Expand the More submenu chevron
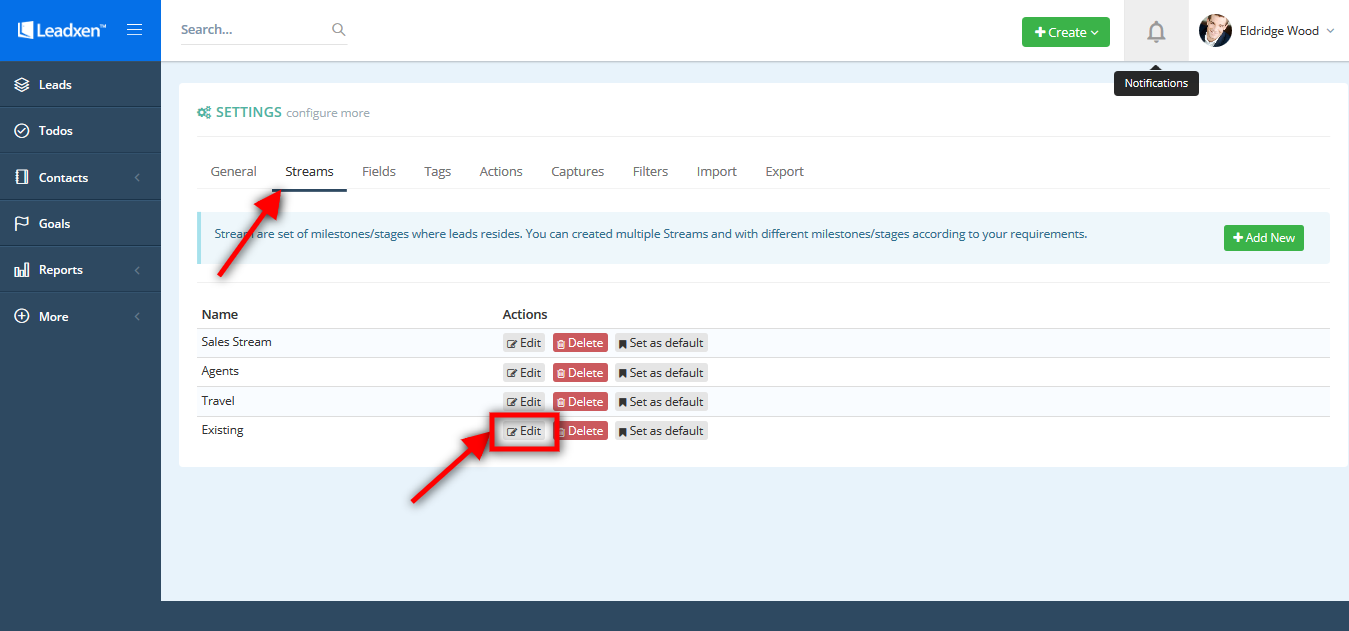The height and width of the screenshot is (631, 1349). tap(137, 317)
